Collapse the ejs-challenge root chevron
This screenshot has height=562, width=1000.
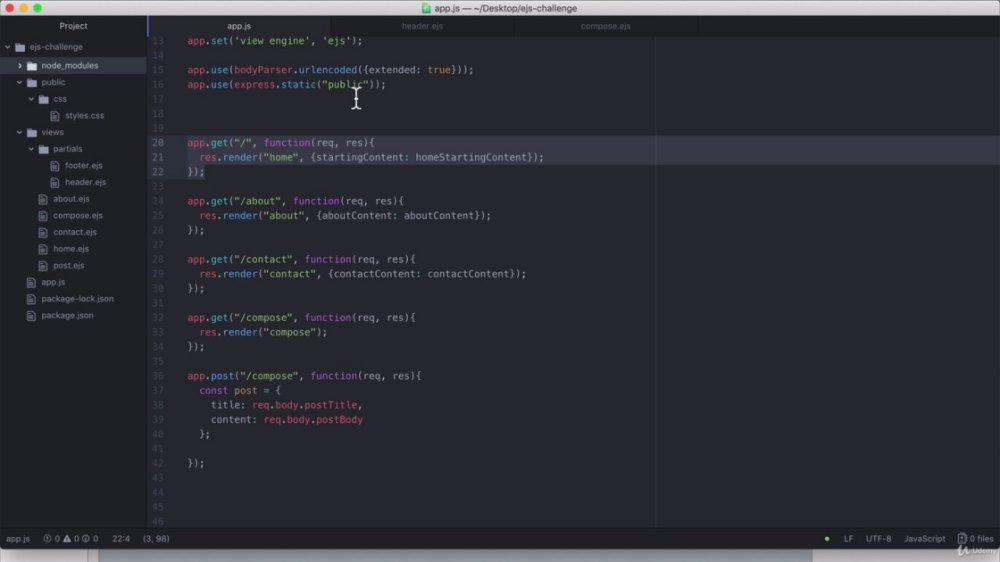pyautogui.click(x=8, y=47)
